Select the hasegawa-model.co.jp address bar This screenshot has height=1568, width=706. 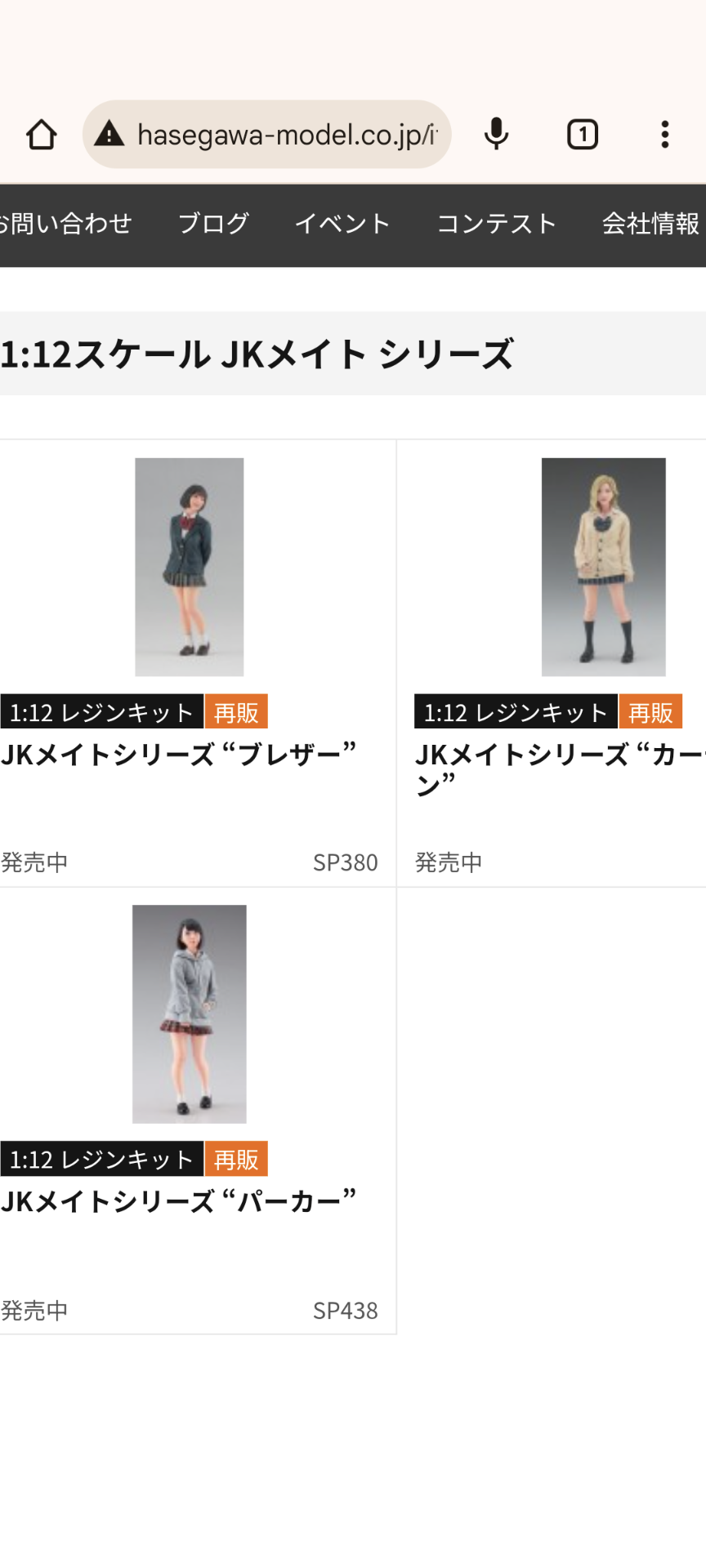pyautogui.click(x=267, y=134)
